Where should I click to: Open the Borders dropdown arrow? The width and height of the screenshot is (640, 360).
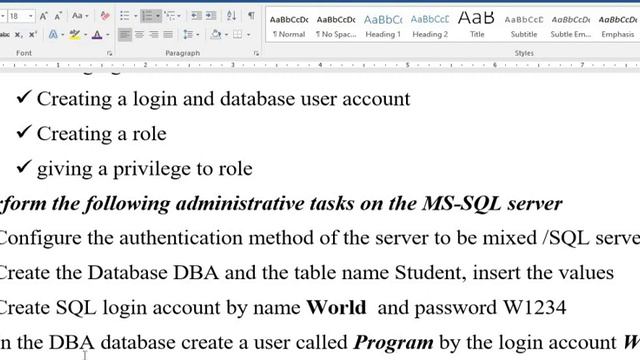pos(248,35)
